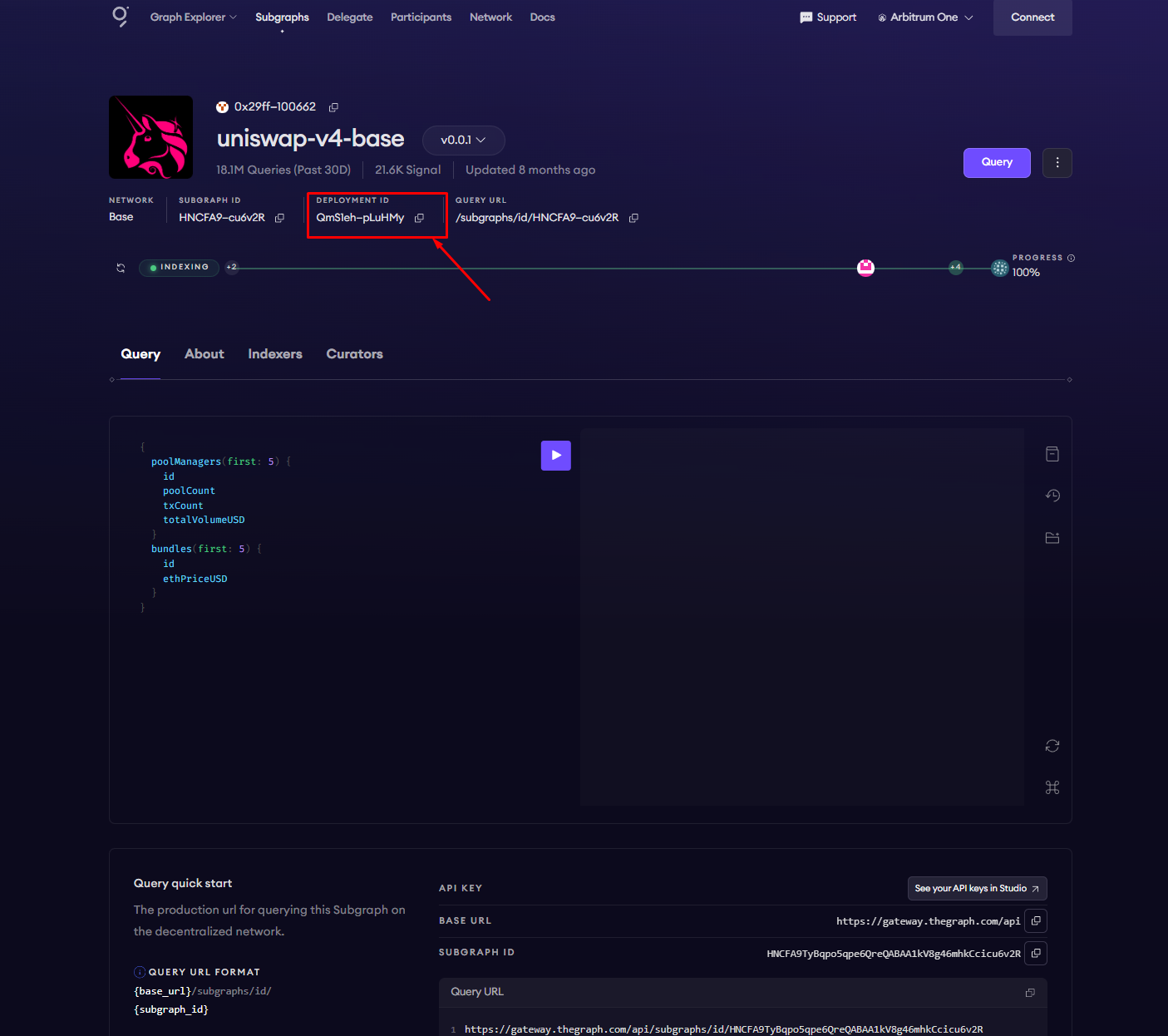Click the Query URL Format info icon

coord(140,972)
